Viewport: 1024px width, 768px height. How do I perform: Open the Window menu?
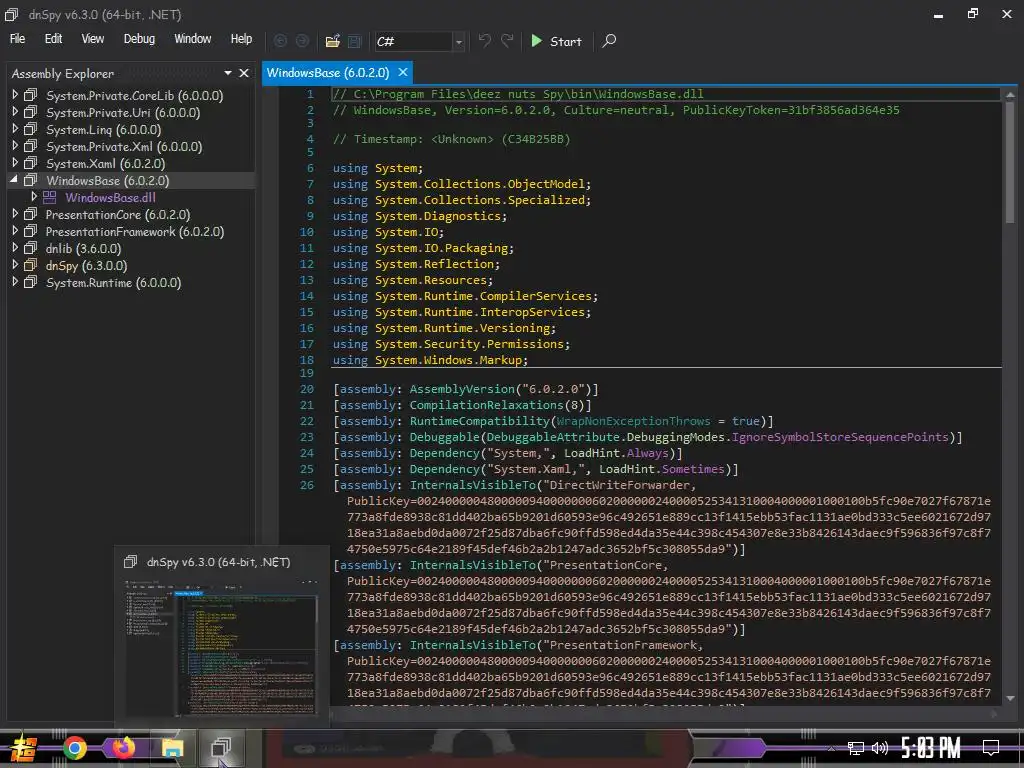pyautogui.click(x=193, y=39)
